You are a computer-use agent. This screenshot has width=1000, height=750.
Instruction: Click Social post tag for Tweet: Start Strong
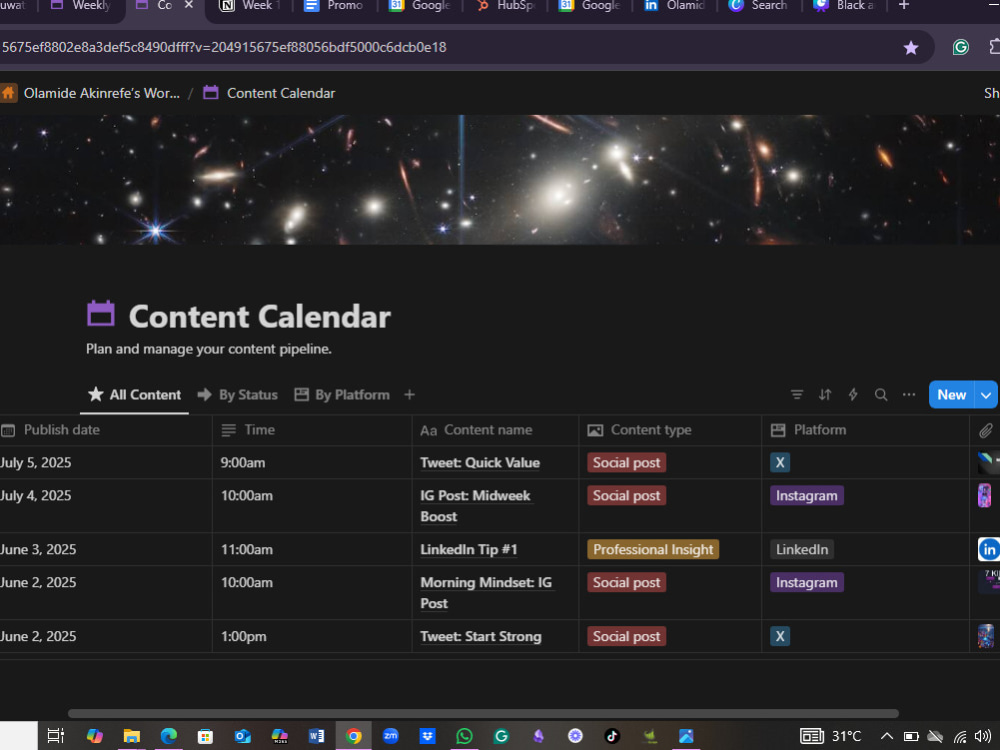point(627,636)
